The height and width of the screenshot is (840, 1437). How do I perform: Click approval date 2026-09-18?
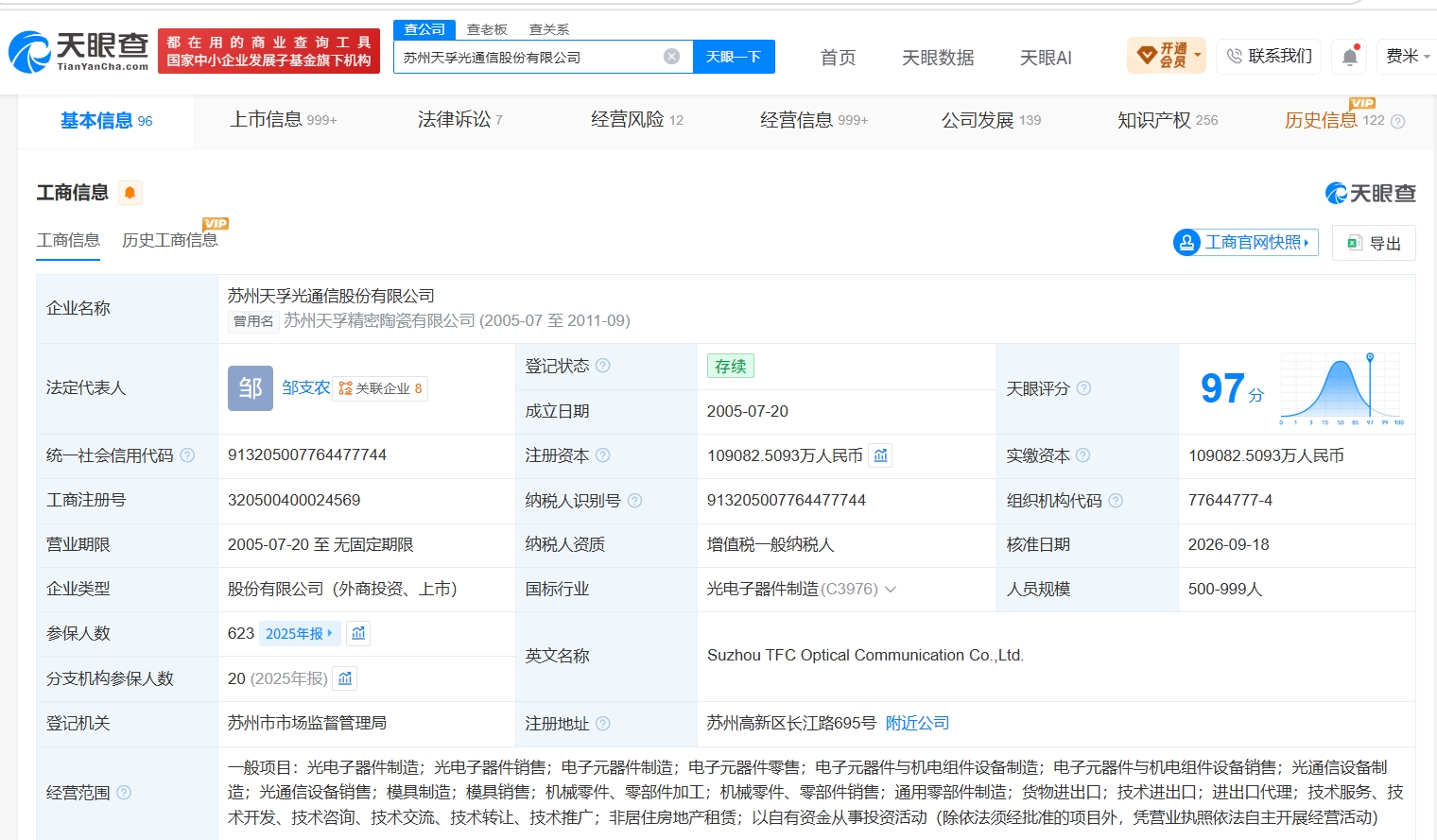(1229, 545)
